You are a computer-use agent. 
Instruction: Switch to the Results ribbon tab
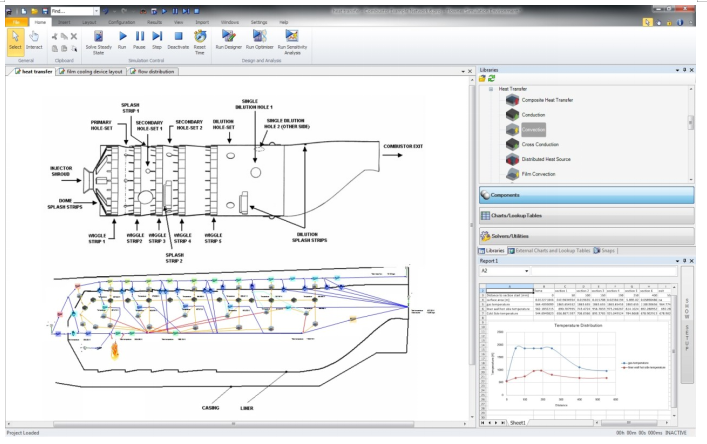154,22
